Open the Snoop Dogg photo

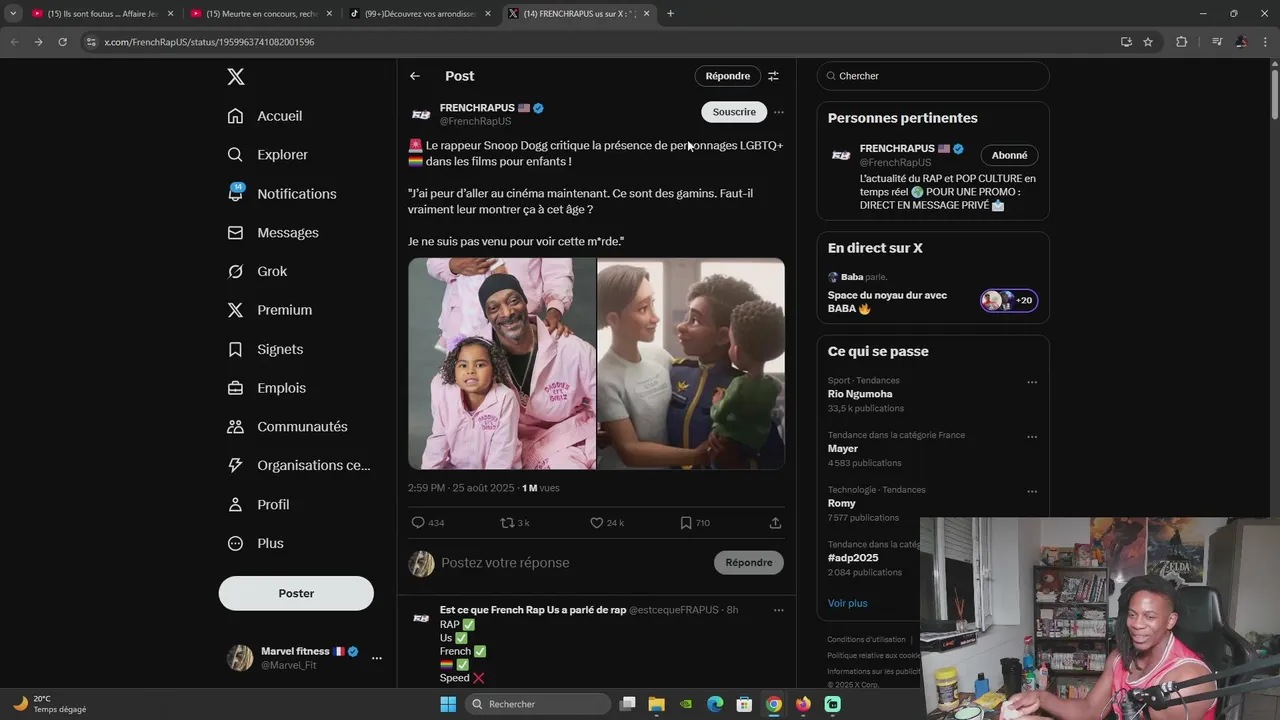click(x=502, y=364)
